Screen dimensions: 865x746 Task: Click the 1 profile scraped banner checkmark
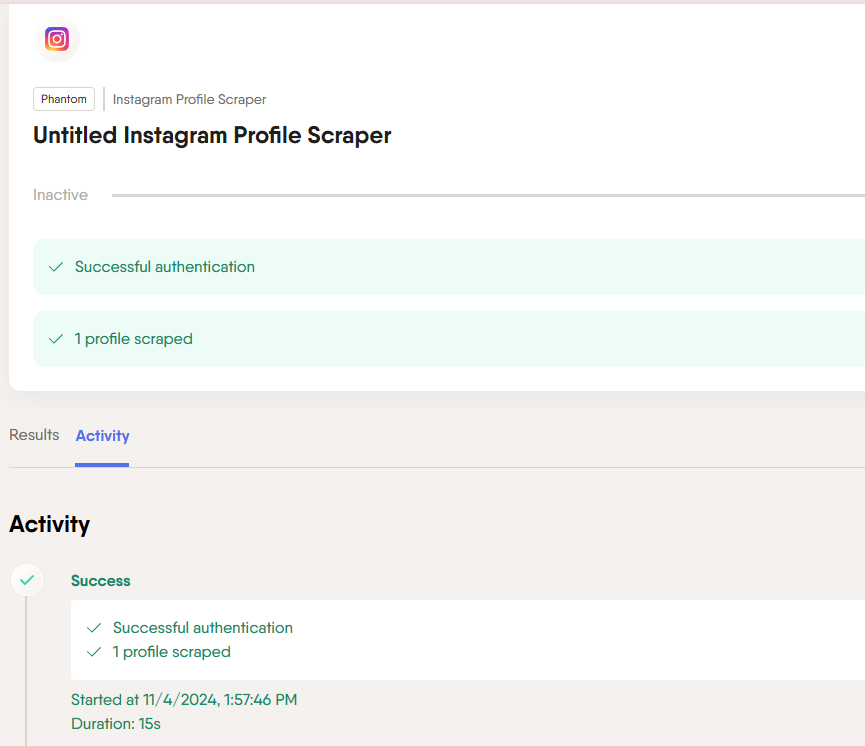point(56,339)
